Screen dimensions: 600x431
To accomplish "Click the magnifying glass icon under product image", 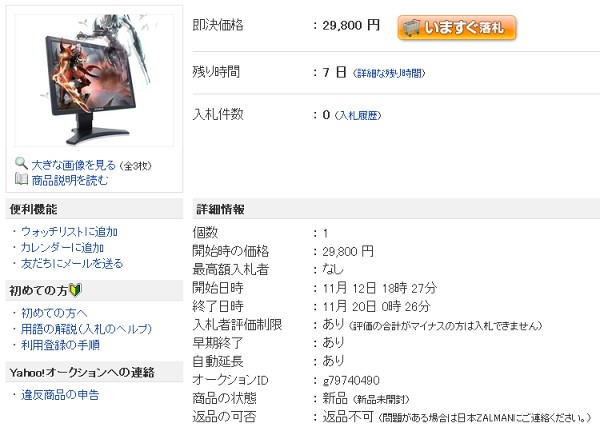I will point(21,163).
